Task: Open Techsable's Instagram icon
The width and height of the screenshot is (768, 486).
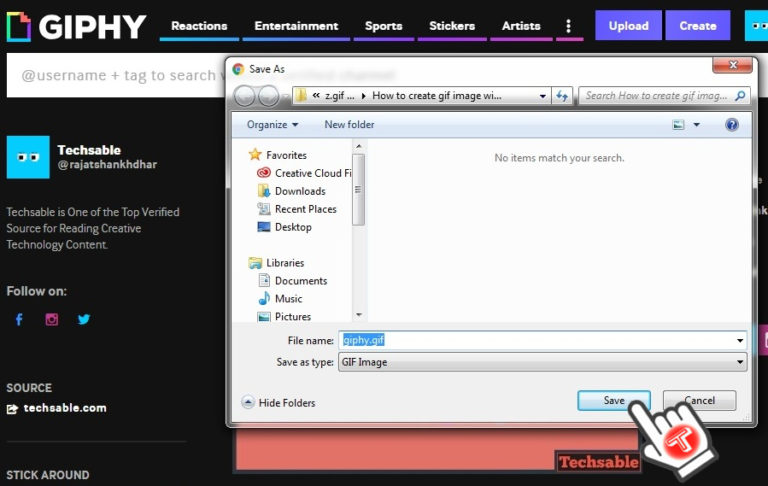Action: (51, 319)
